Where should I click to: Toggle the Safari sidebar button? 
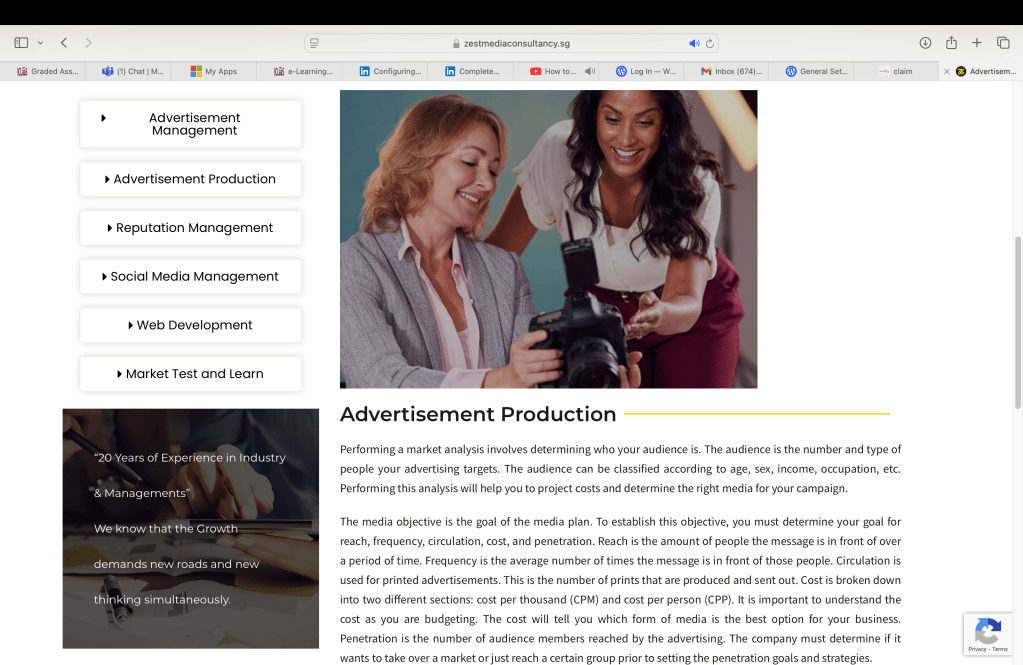(21, 43)
